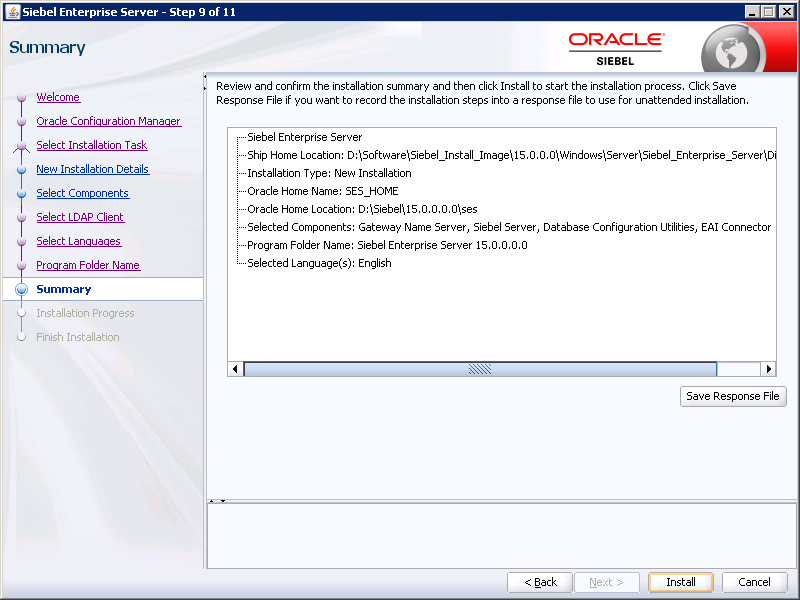Return to New Installation Details step
800x600 pixels.
click(92, 169)
